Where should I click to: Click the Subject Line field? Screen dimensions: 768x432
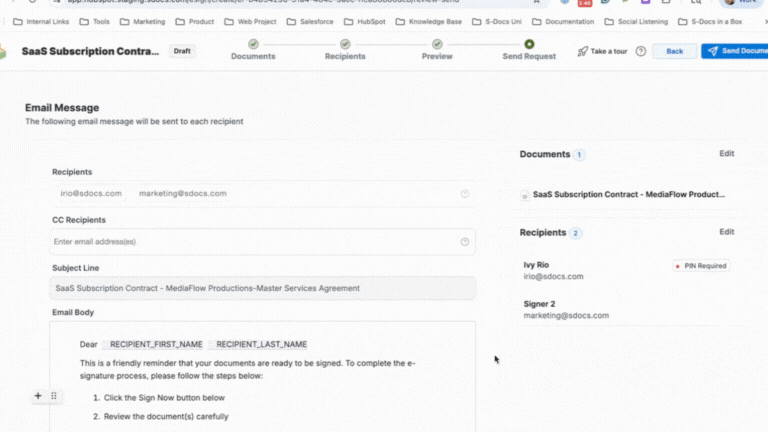(x=262, y=288)
